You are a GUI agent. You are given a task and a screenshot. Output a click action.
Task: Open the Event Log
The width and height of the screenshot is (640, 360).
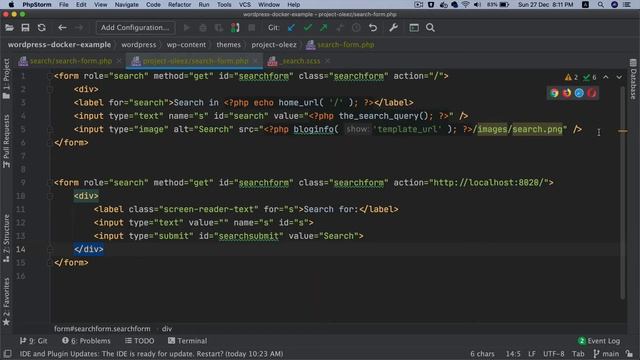pyautogui.click(x=599, y=341)
